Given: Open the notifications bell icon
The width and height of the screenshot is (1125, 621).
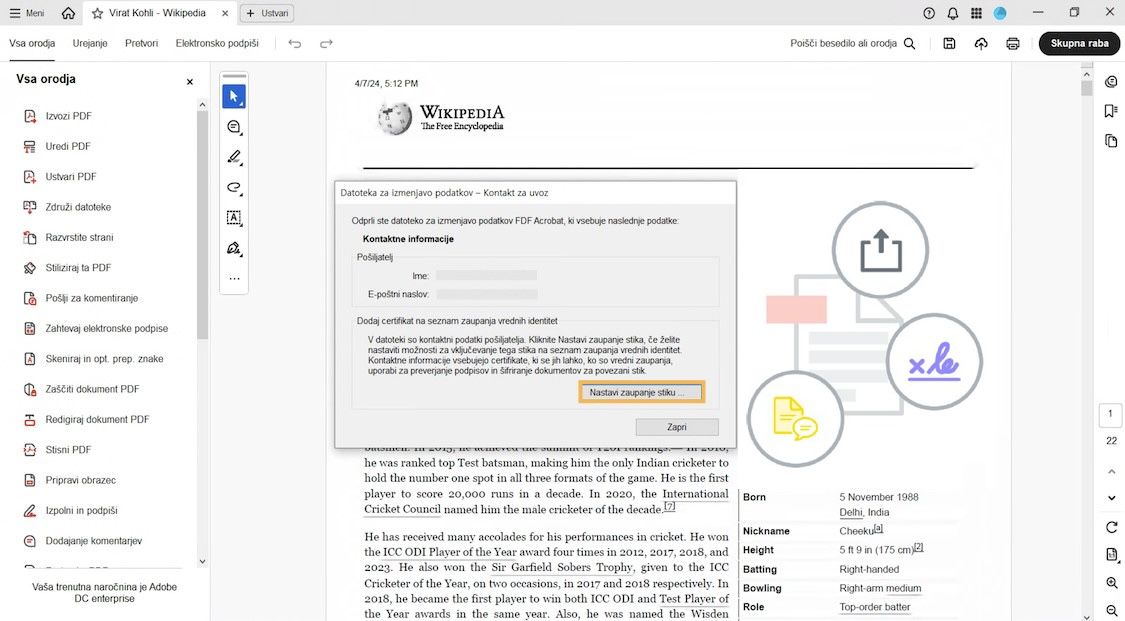Looking at the screenshot, I should click(x=953, y=13).
